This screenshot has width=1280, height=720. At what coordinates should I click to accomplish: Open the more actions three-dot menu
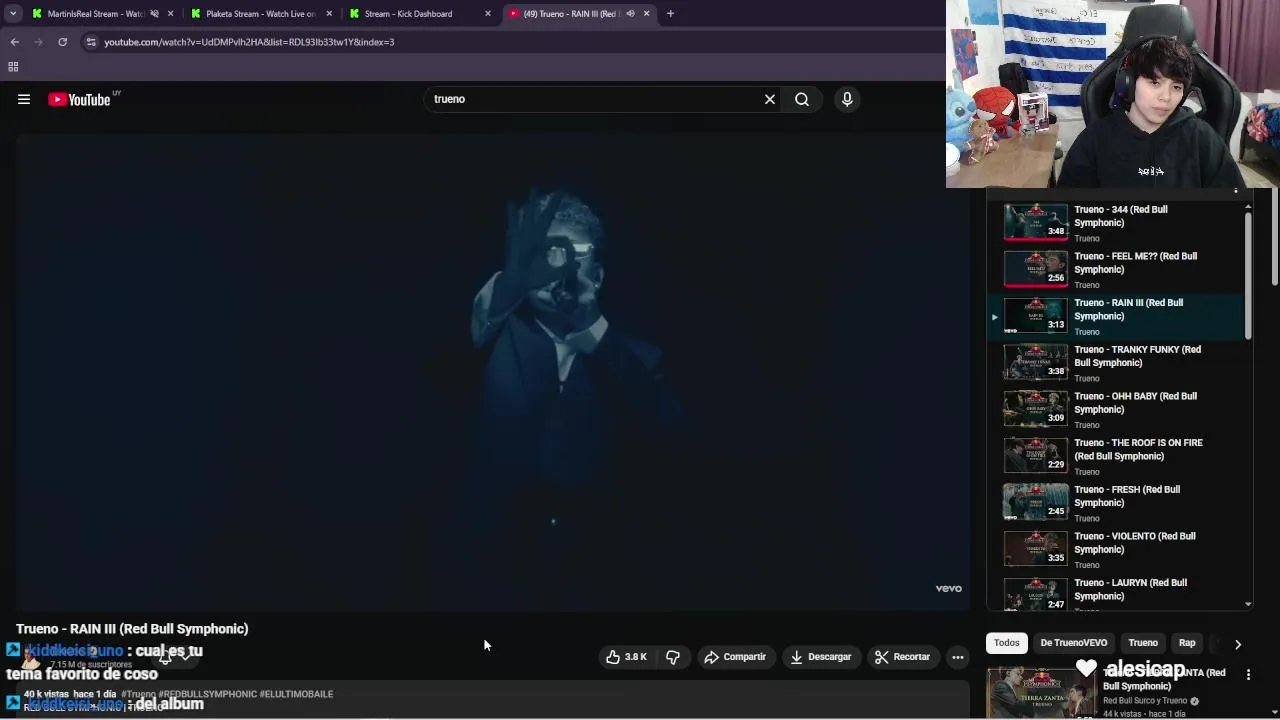958,657
